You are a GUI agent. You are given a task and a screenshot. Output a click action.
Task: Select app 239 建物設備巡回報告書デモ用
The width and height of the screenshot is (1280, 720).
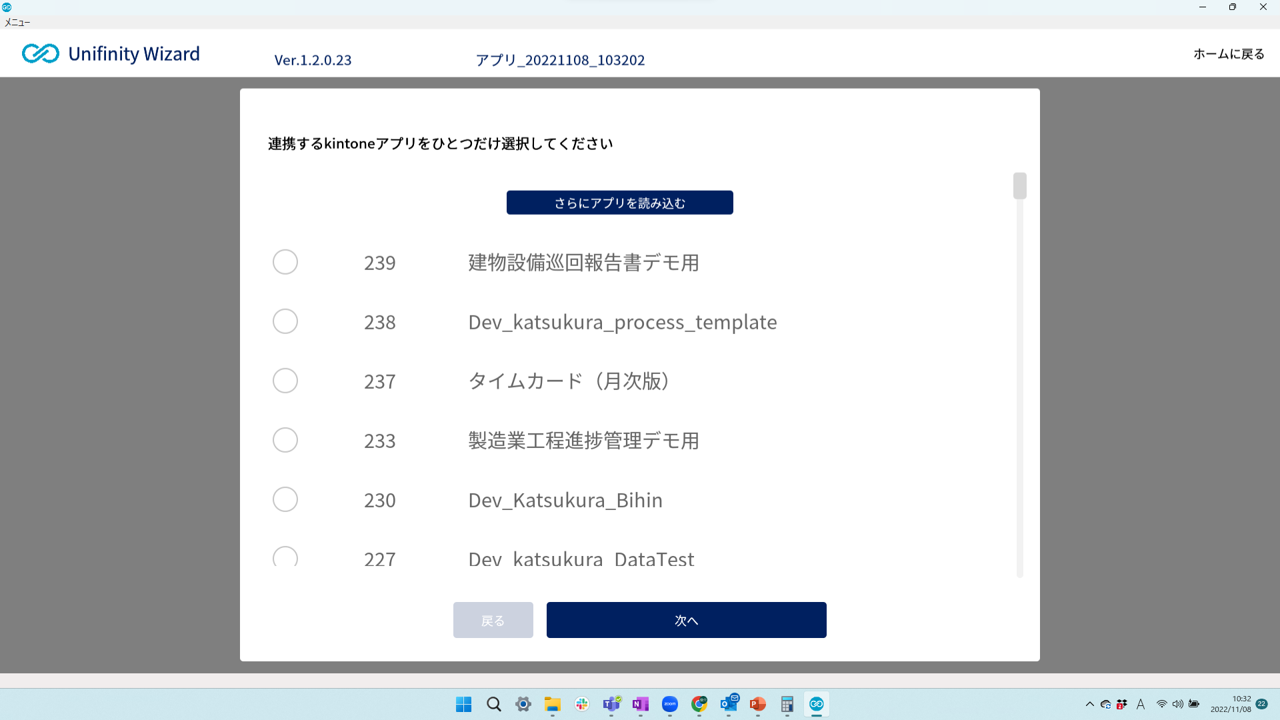285,262
